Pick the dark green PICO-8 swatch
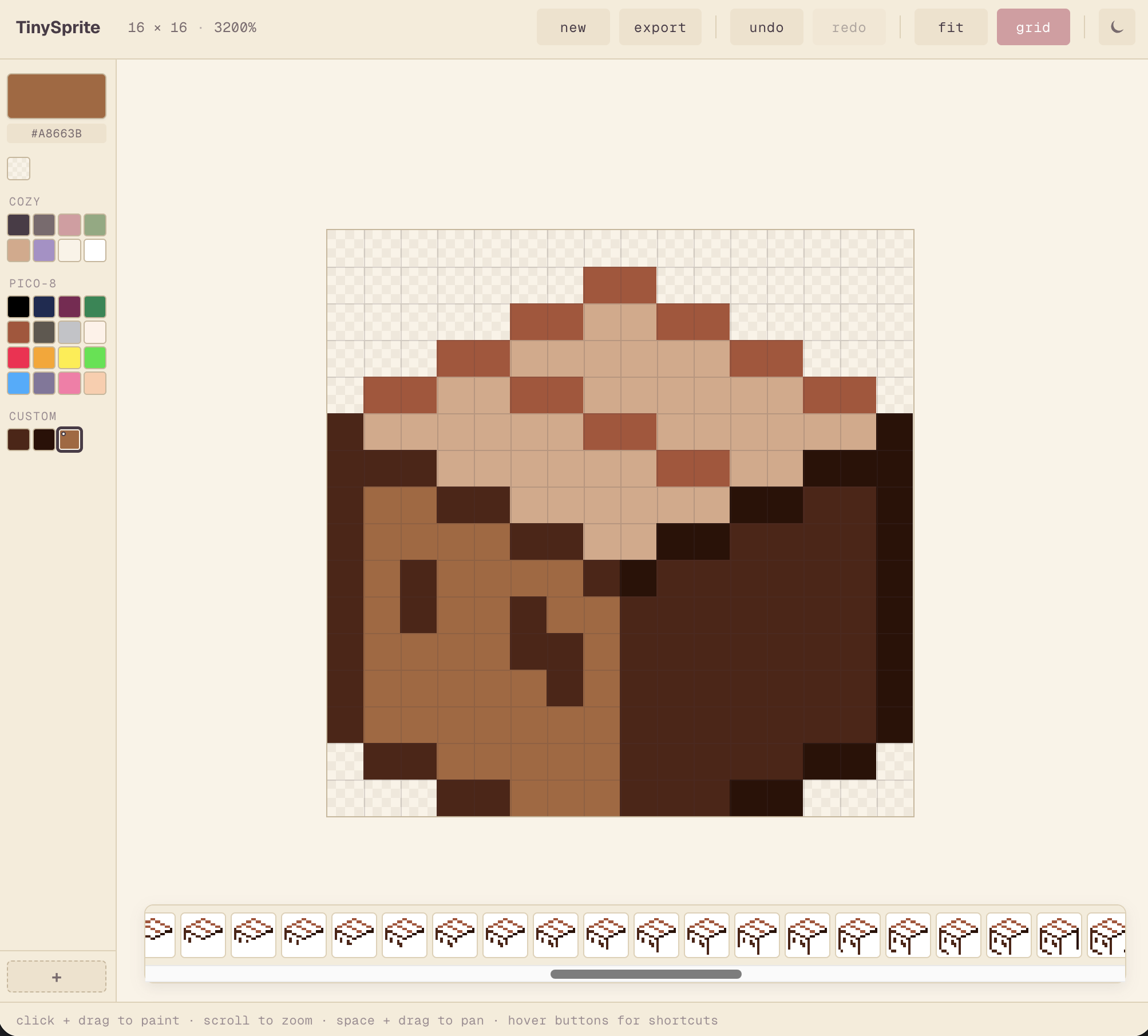The image size is (1148, 1036). [x=95, y=307]
